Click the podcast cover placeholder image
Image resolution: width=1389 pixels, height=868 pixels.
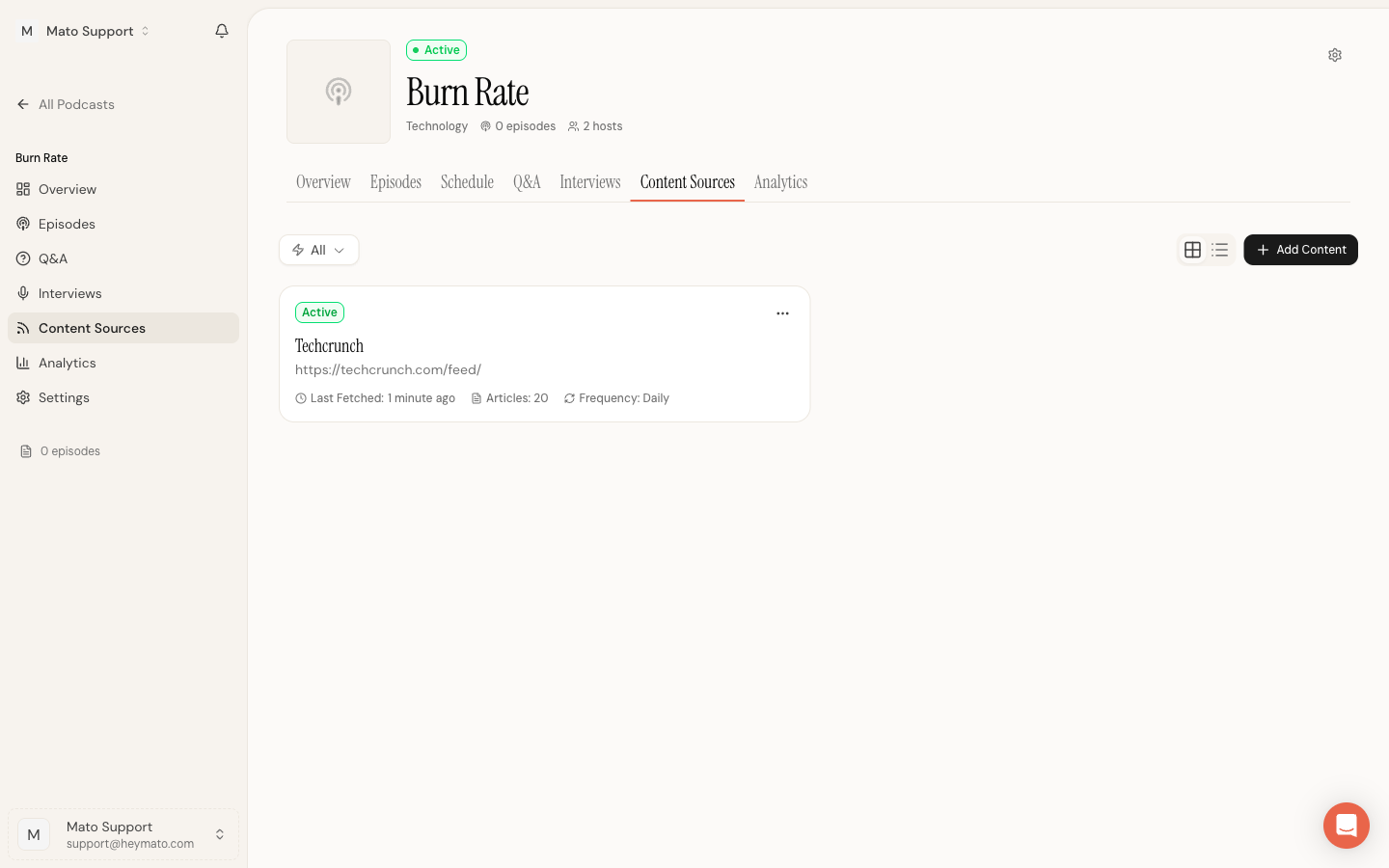coord(339,92)
